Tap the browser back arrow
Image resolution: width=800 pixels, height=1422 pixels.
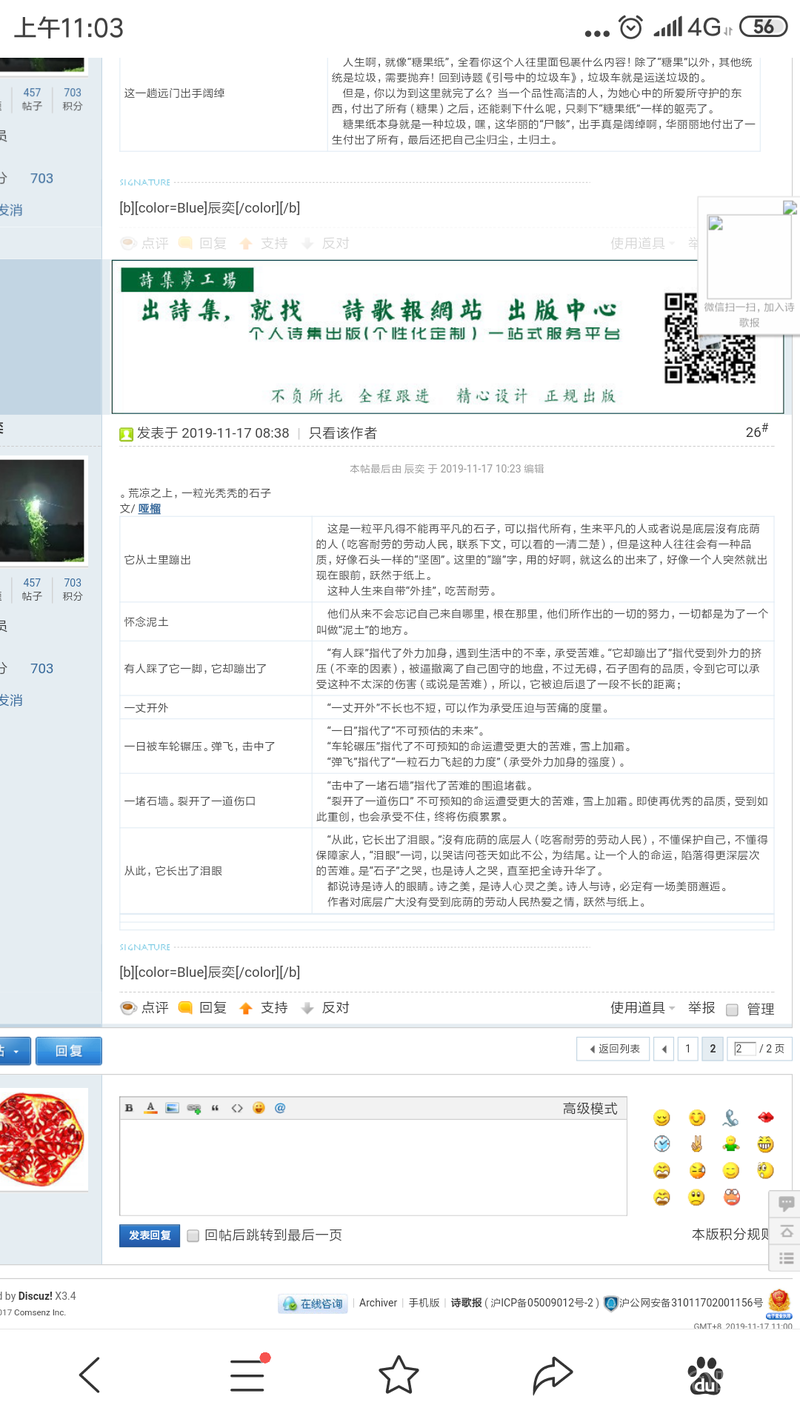(x=90, y=1375)
